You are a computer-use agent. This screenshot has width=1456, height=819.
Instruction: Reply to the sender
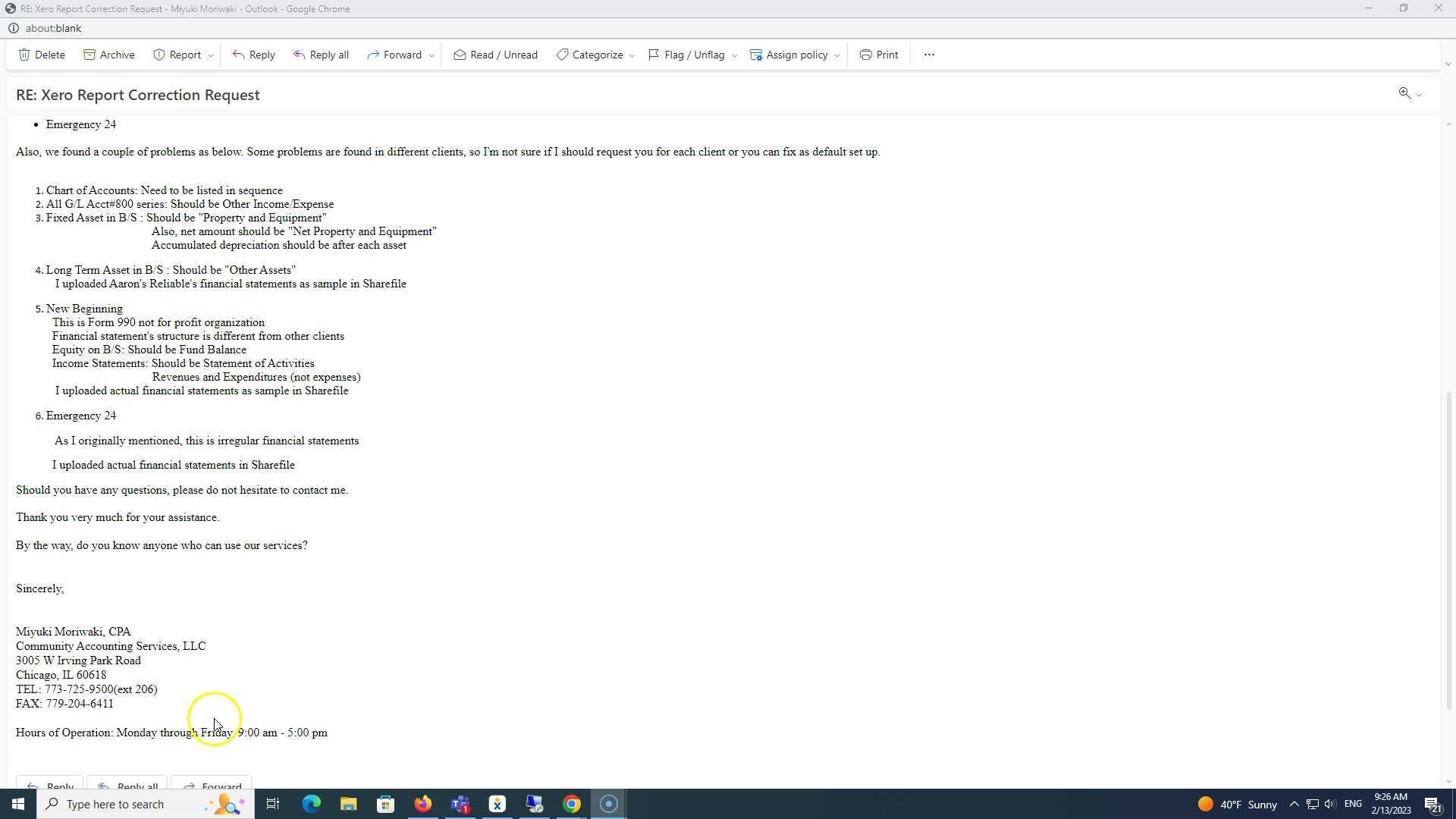[254, 55]
